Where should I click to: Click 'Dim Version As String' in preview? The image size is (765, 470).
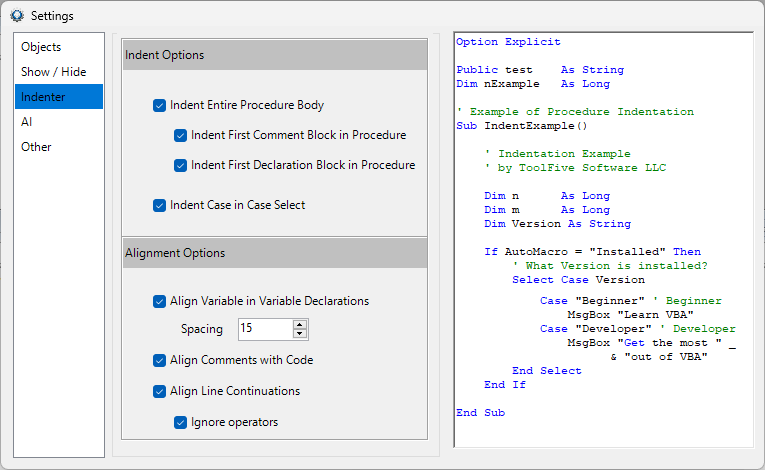[557, 224]
